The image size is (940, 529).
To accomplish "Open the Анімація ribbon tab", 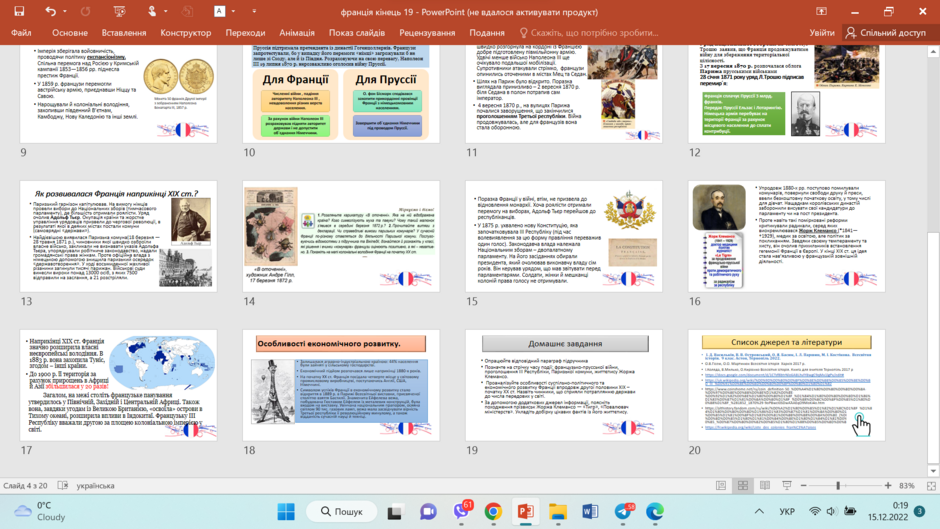I will [297, 33].
